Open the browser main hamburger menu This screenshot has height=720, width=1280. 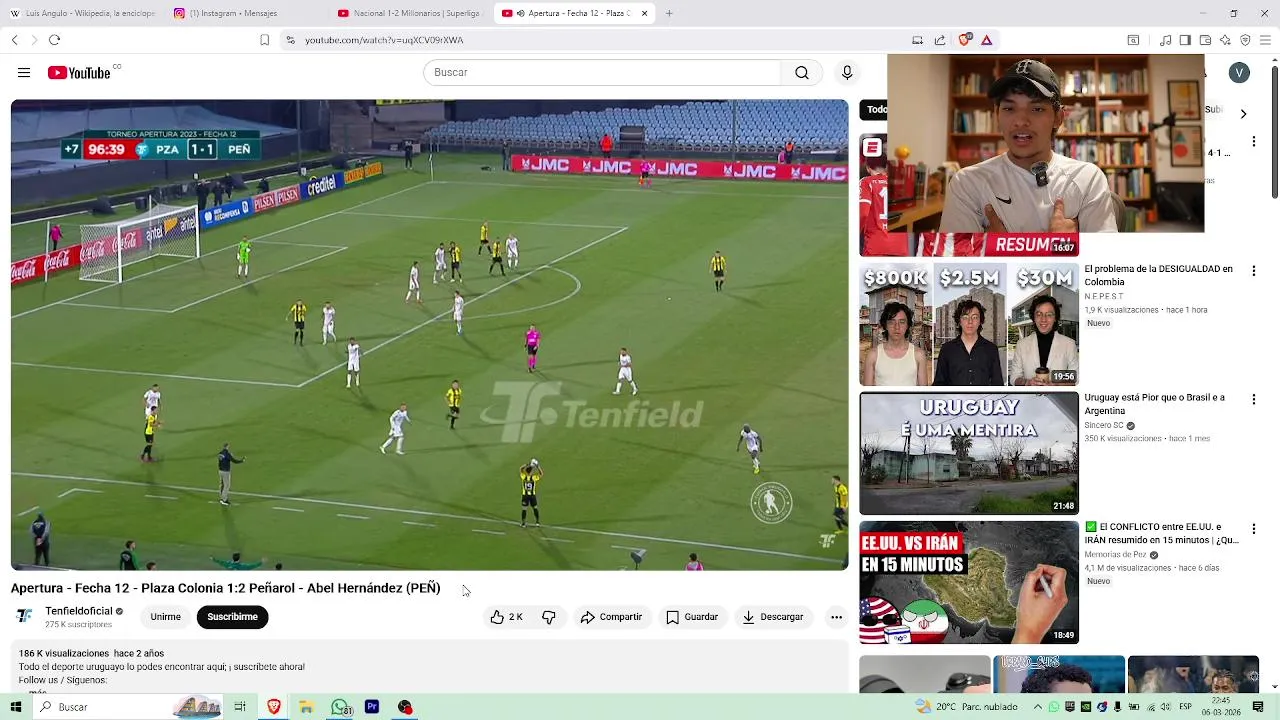[1265, 40]
